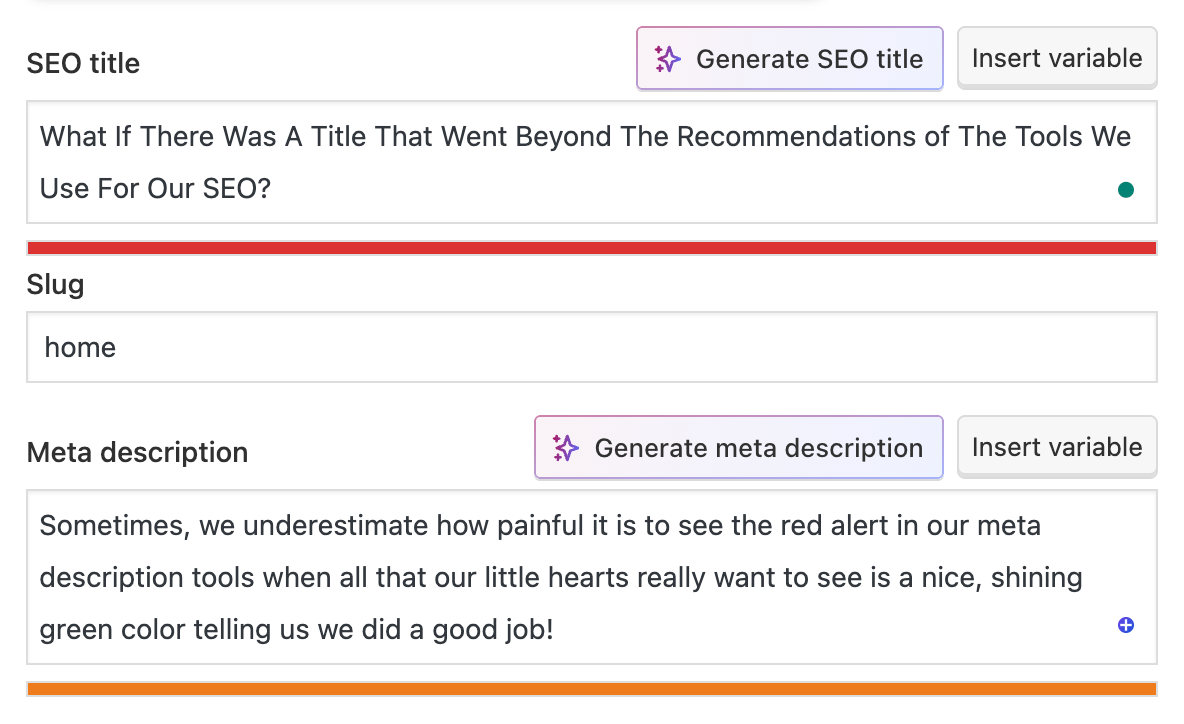Open Insert variable for the meta description

[x=1056, y=447]
